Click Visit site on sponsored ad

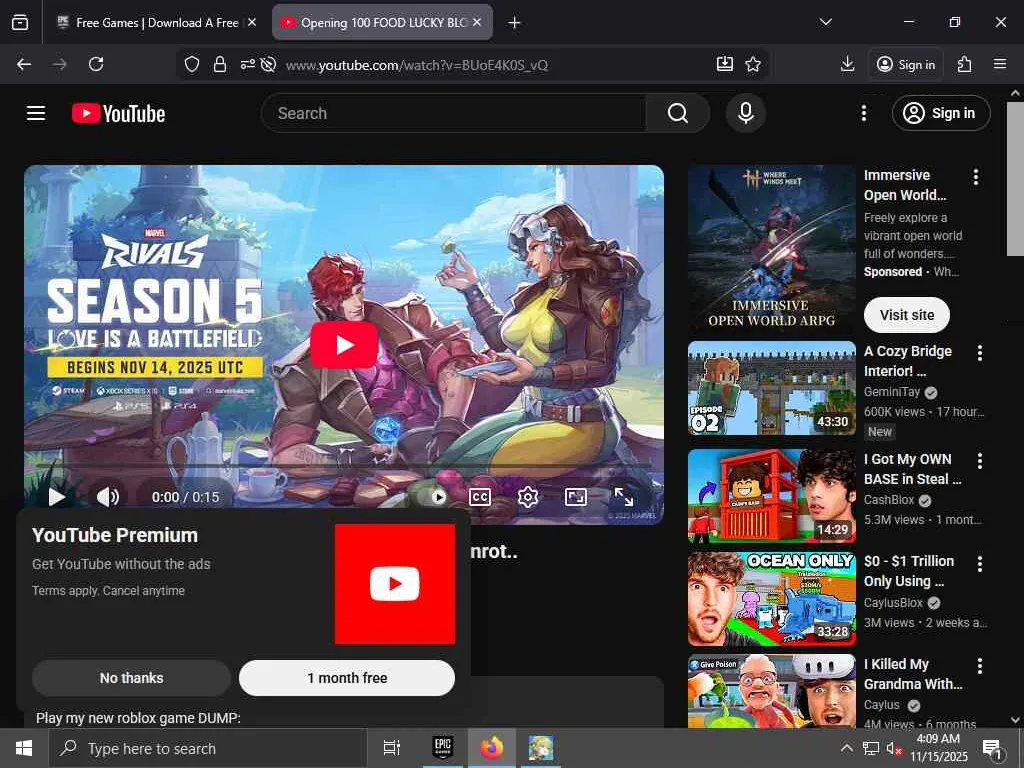click(906, 315)
